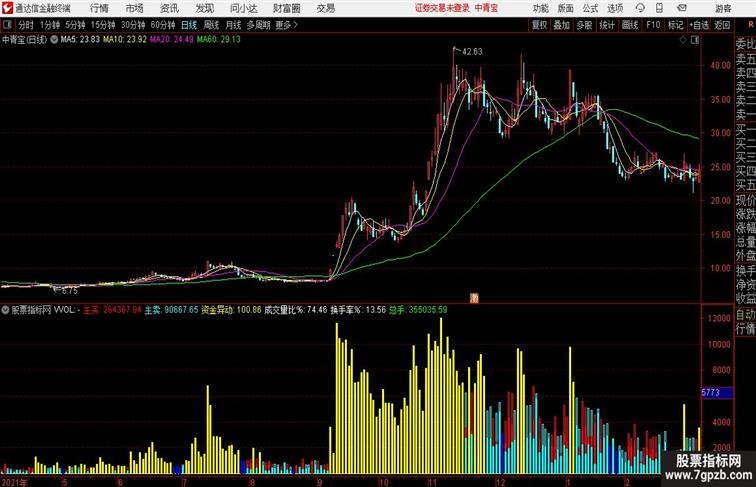
Task: Click the small orange 游 marker on chart bottom
Action: tap(474, 298)
